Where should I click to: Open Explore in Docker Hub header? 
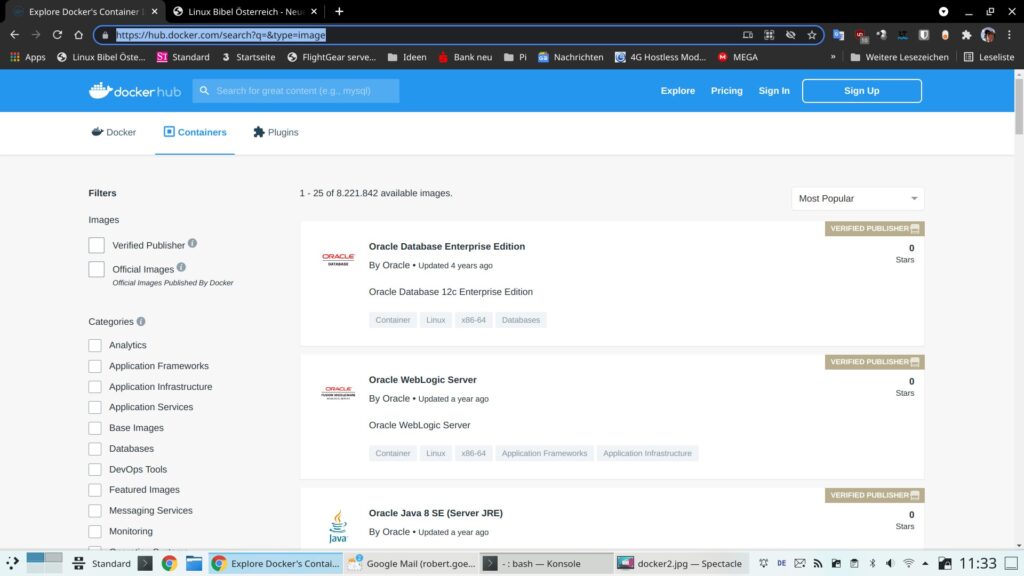coord(678,91)
